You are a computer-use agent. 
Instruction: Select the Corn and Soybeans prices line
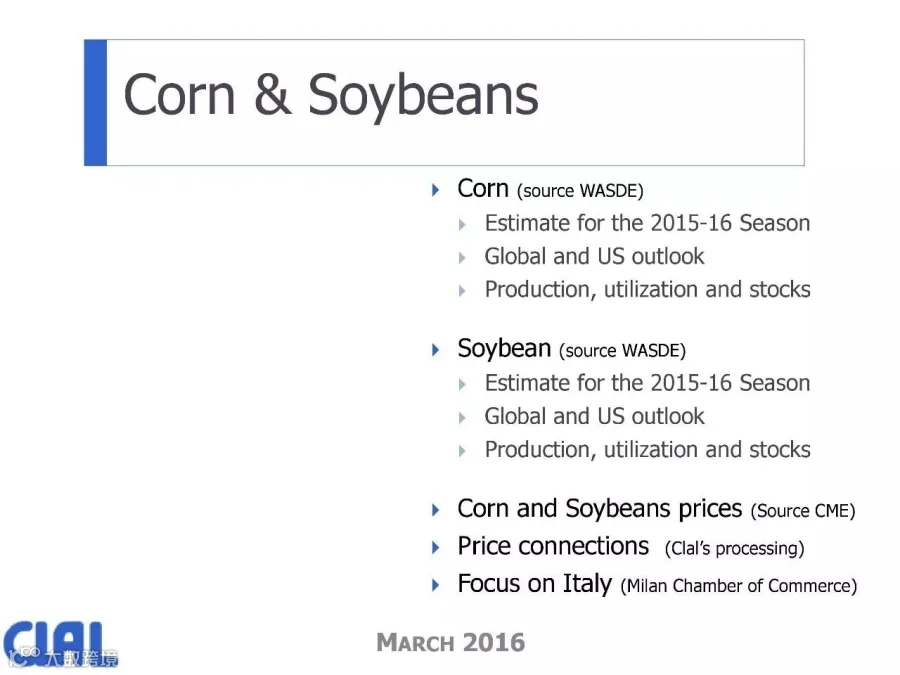(599, 509)
